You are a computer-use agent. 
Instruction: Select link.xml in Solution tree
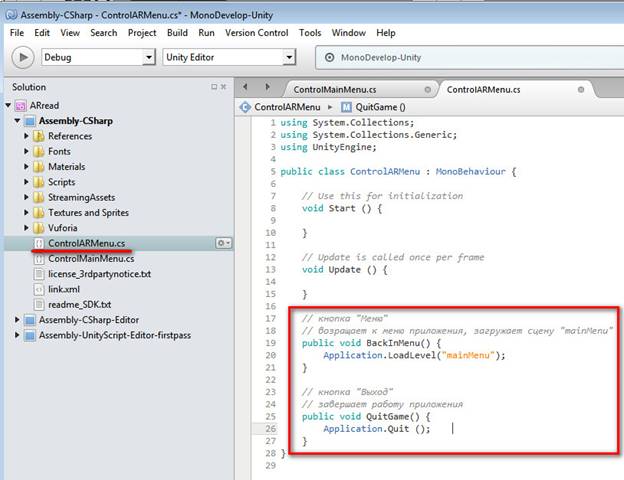[64, 289]
